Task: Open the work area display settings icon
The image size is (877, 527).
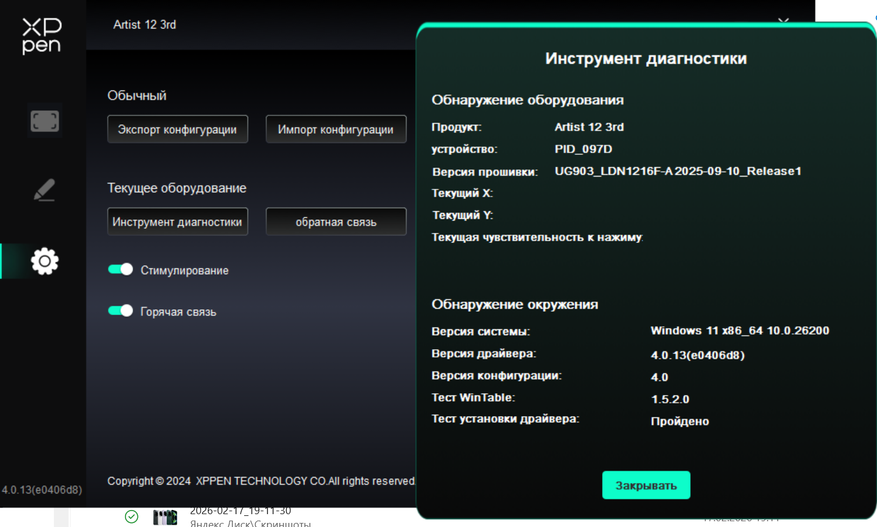Action: [x=45, y=121]
